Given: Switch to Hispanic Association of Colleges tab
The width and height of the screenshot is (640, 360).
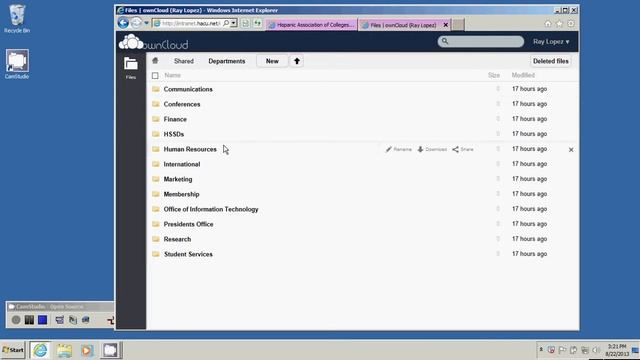Looking at the screenshot, I should point(312,25).
